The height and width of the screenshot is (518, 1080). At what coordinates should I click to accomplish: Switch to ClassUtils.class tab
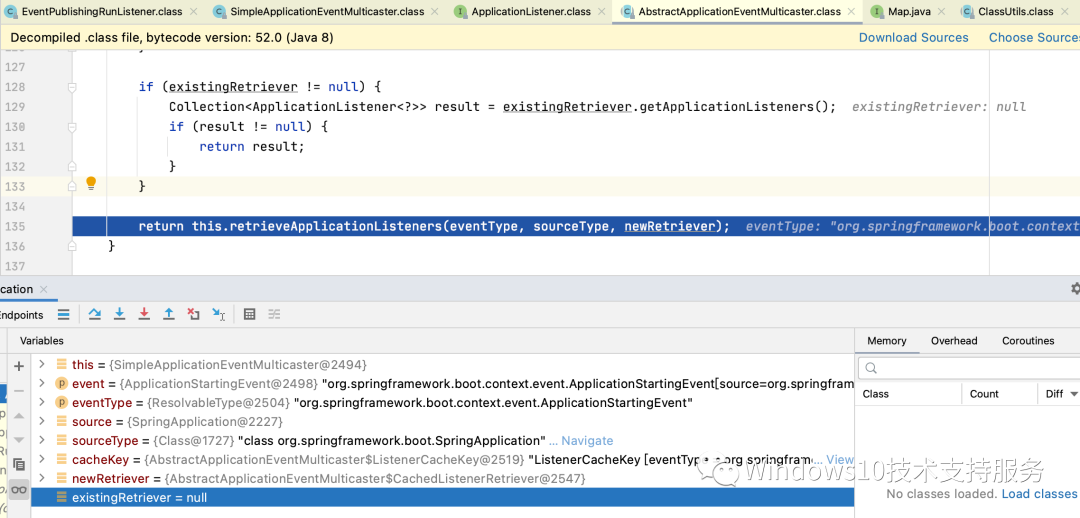click(x=1016, y=12)
